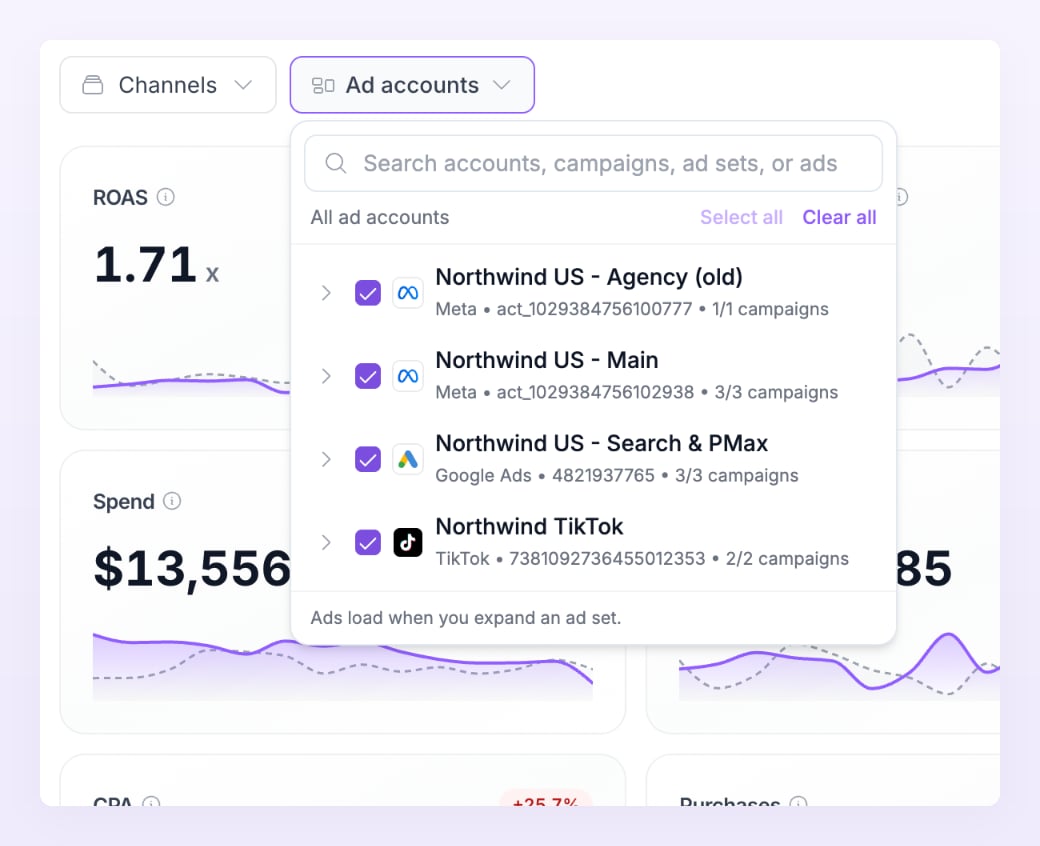Click the TikTok logo icon
Image resolution: width=1040 pixels, height=846 pixels.
tap(408, 542)
